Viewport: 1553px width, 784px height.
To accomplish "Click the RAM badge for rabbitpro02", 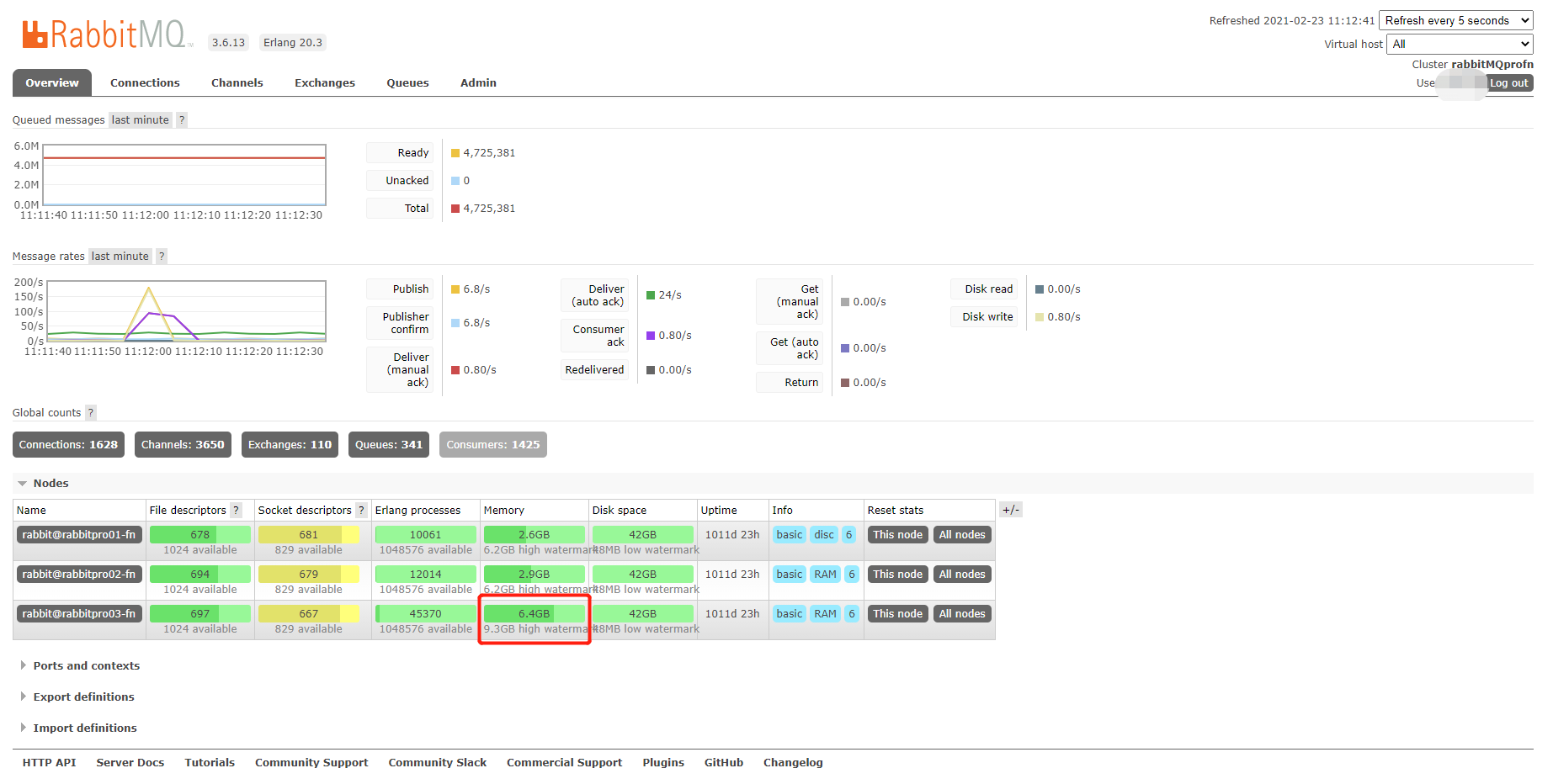I will [825, 575].
